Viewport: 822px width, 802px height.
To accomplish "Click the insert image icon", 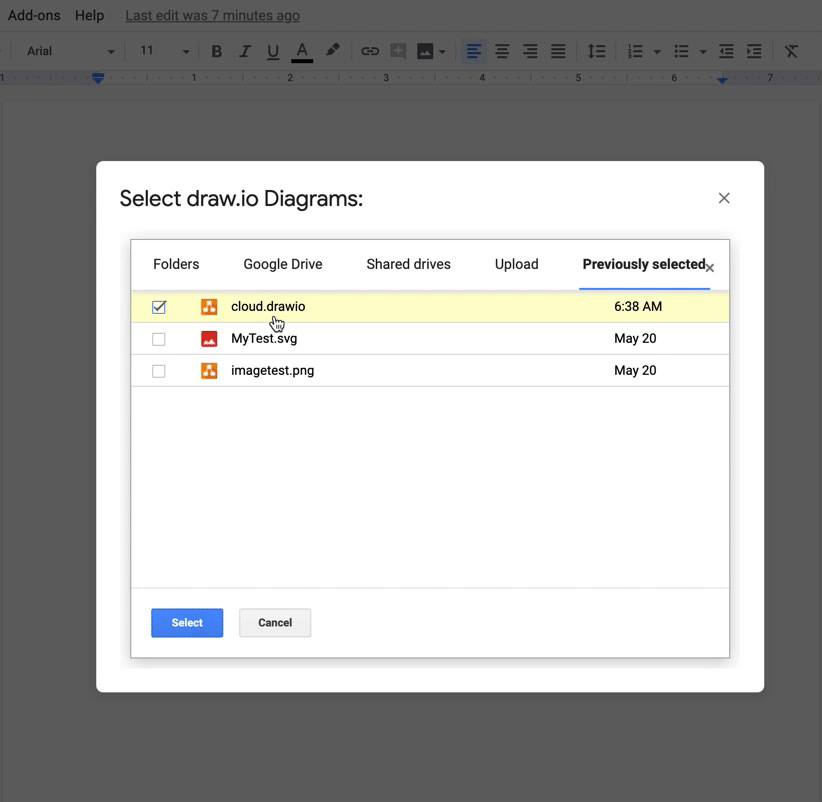I will [x=425, y=51].
